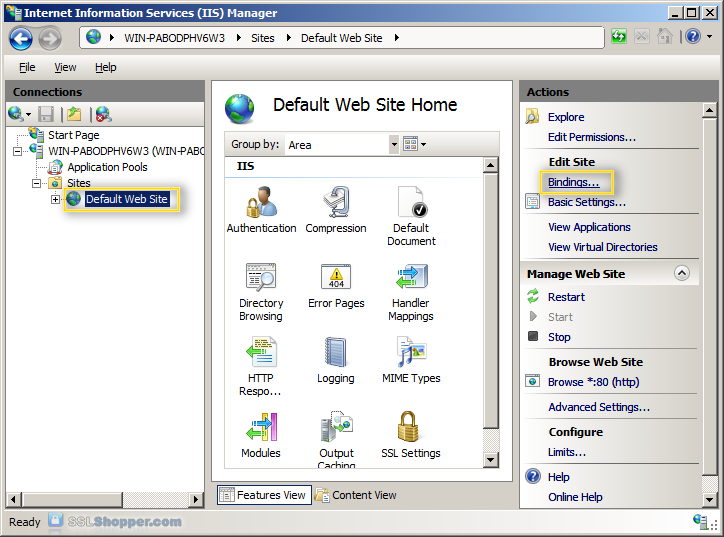Open the MIME Types feature
Screen dimensions: 724x537
[x=411, y=360]
